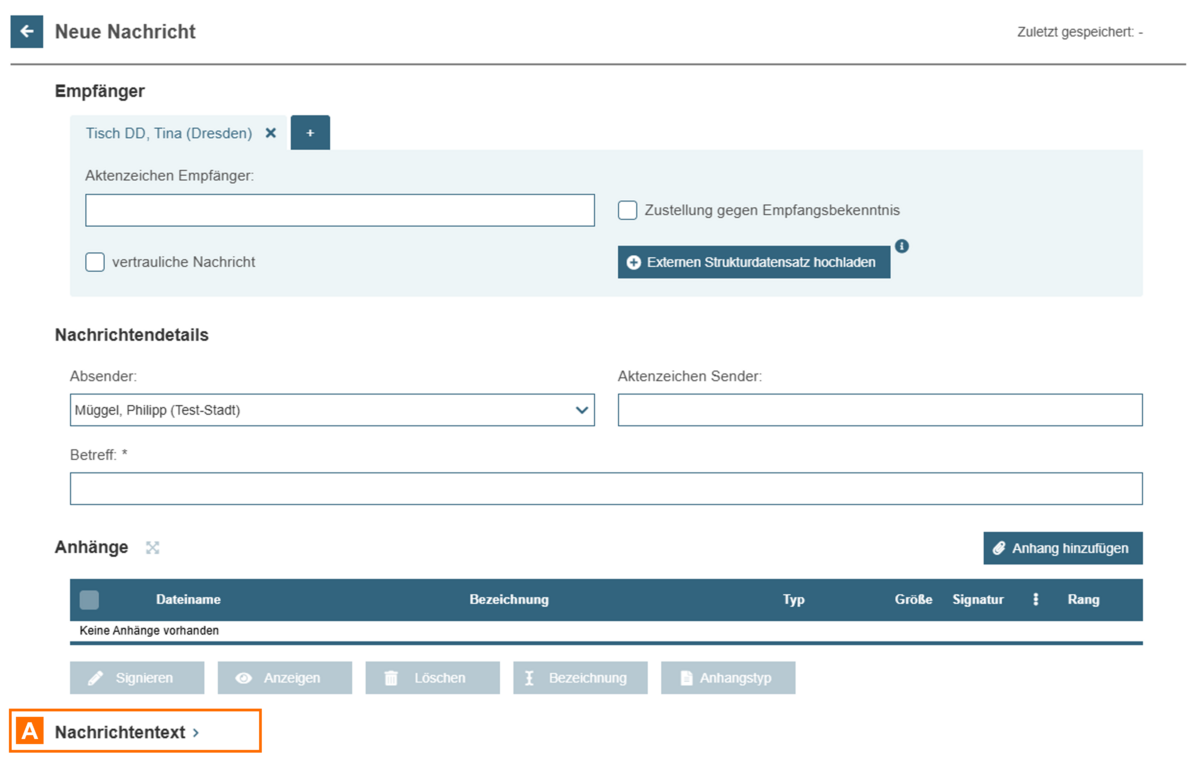Click the Betreff input field
Viewport: 1190px width, 769px height.
[x=605, y=489]
